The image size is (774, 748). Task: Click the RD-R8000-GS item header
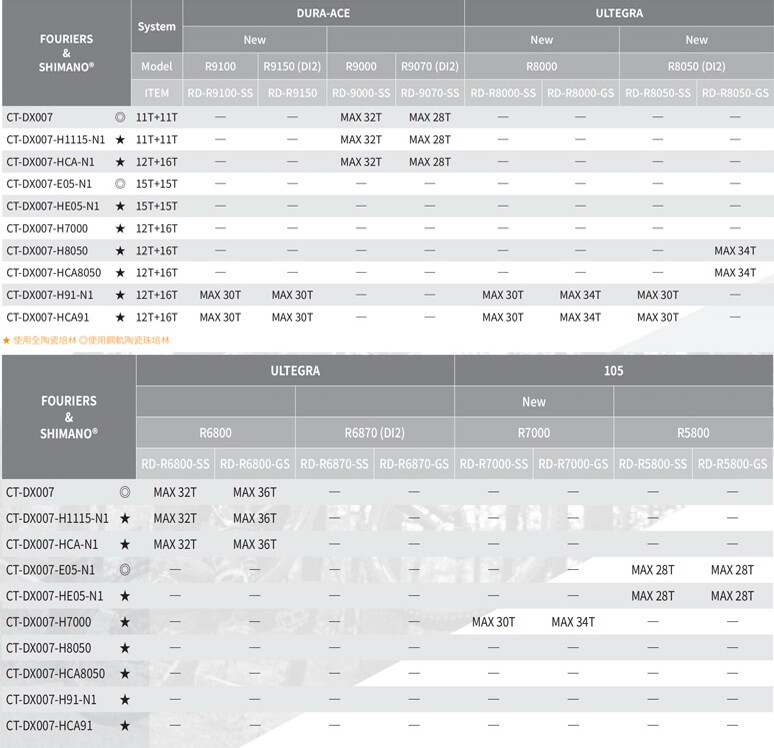(x=580, y=93)
